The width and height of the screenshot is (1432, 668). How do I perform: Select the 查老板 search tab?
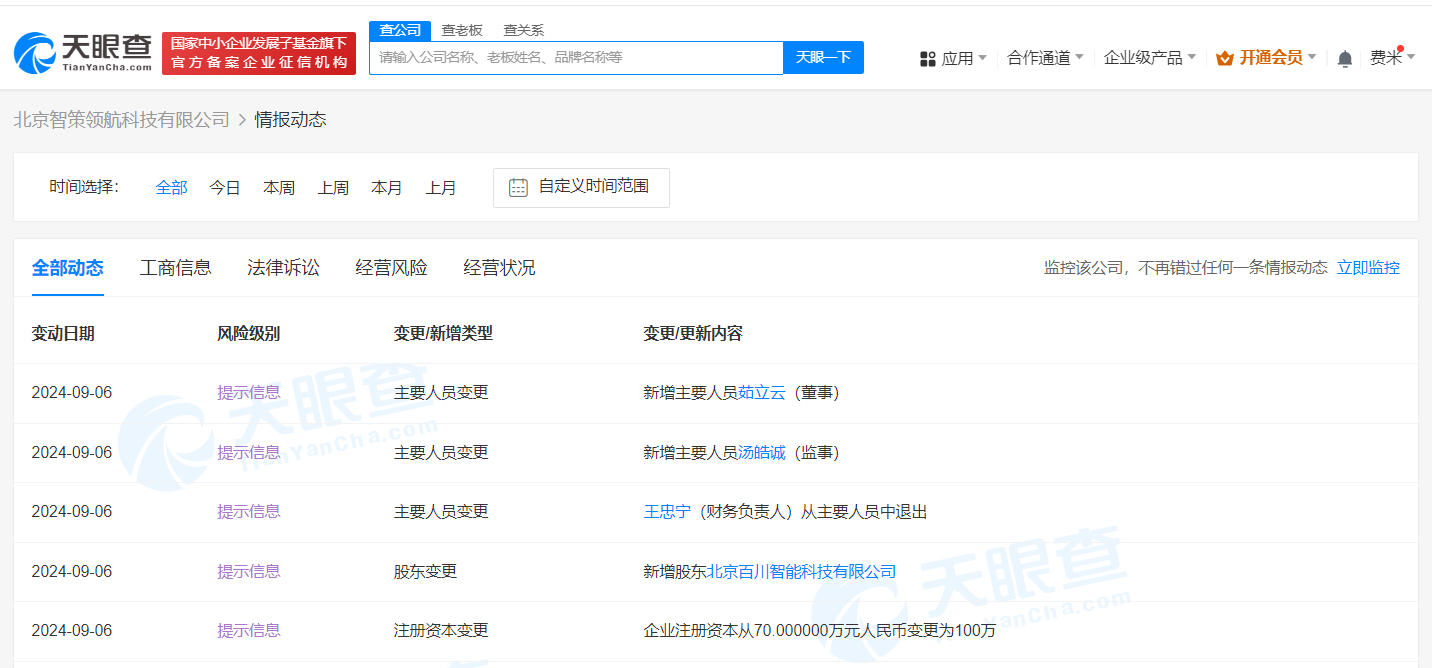click(x=462, y=30)
